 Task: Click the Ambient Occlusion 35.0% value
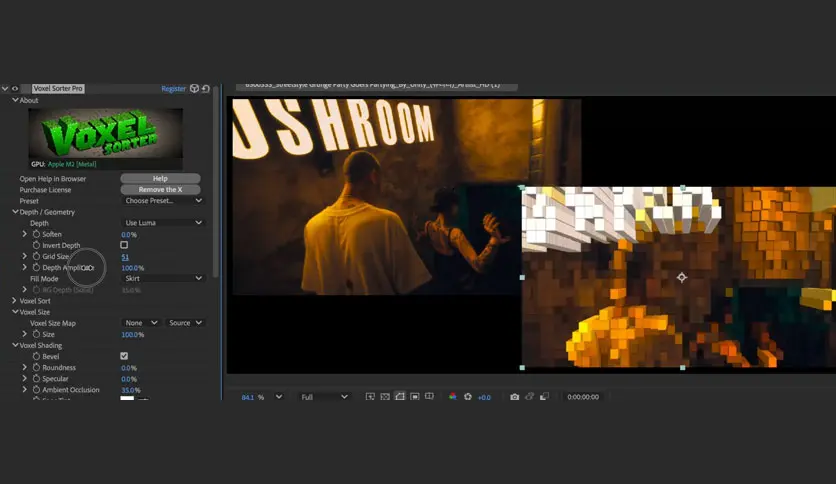tap(131, 390)
